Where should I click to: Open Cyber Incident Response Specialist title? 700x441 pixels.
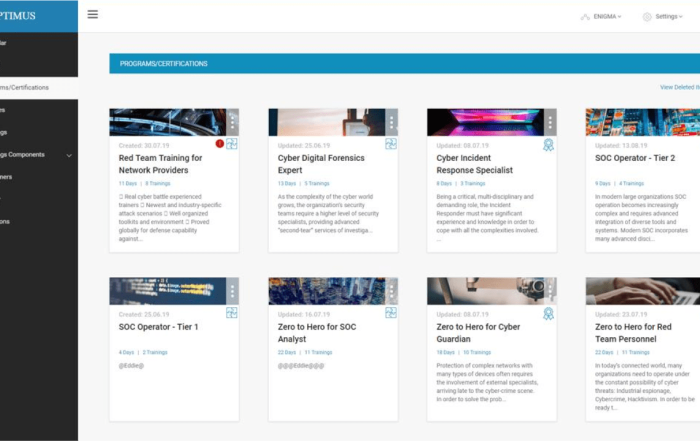(475, 164)
